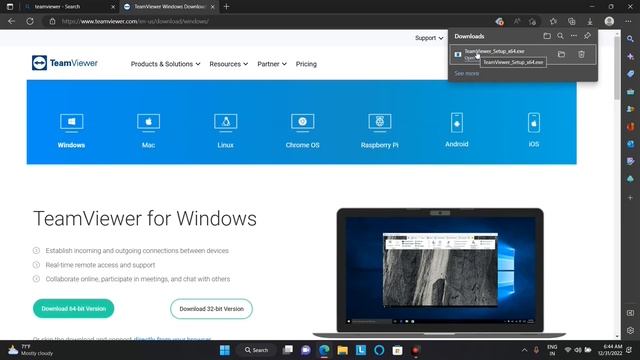Open Windows Start menu
The height and width of the screenshot is (360, 640).
coord(225,350)
